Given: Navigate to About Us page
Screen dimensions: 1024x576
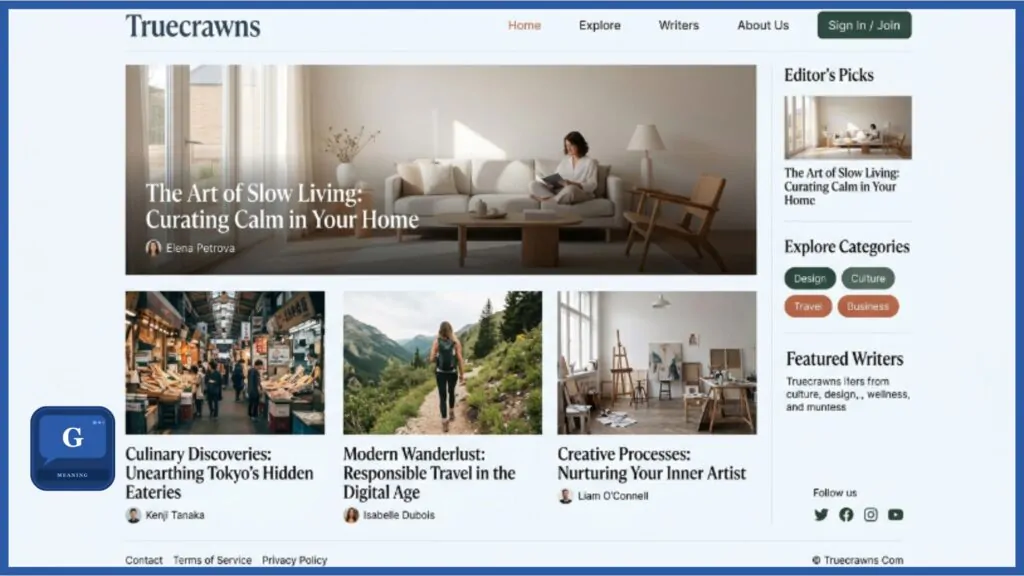Looking at the screenshot, I should [x=763, y=25].
